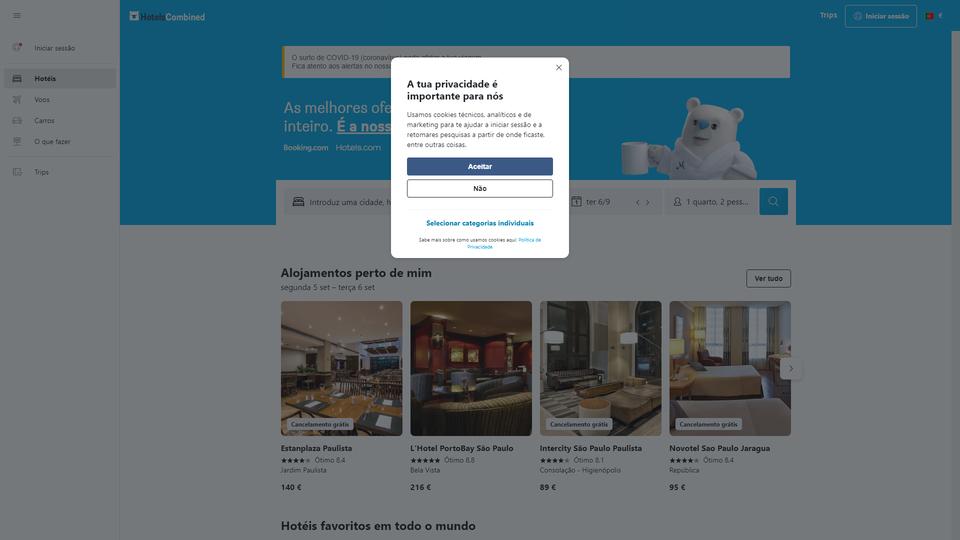Viewport: 960px width, 540px height.
Task: Accept cookies with the Aceitar button
Action: (x=480, y=167)
